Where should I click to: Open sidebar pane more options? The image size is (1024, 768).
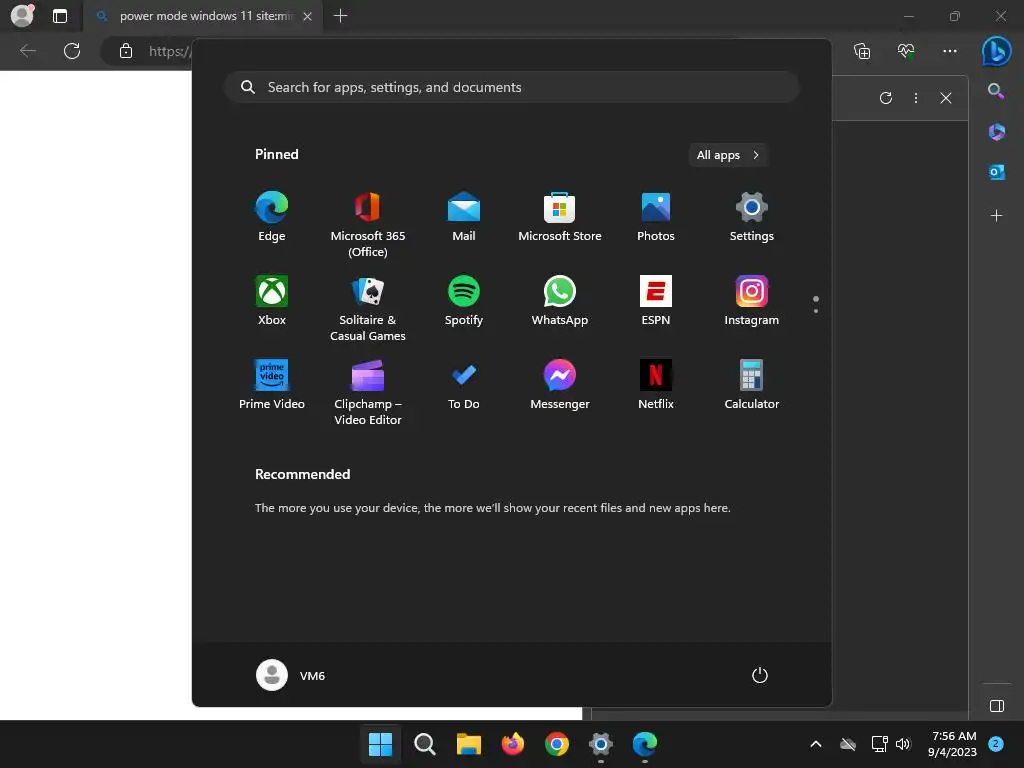coord(916,98)
